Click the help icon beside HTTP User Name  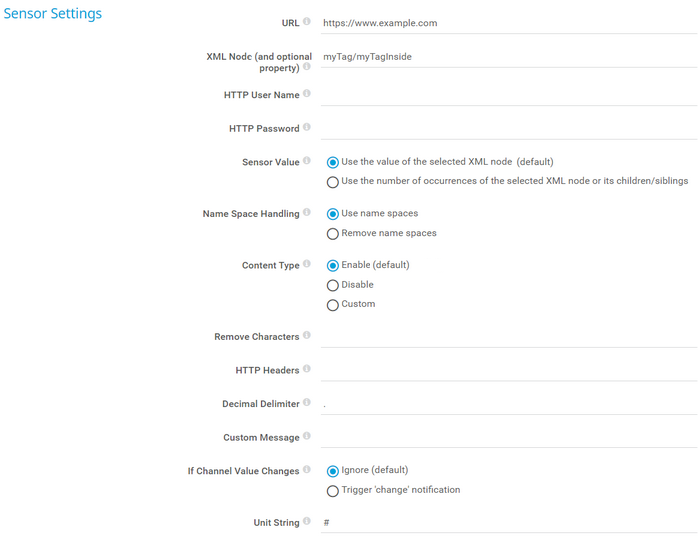(x=307, y=94)
